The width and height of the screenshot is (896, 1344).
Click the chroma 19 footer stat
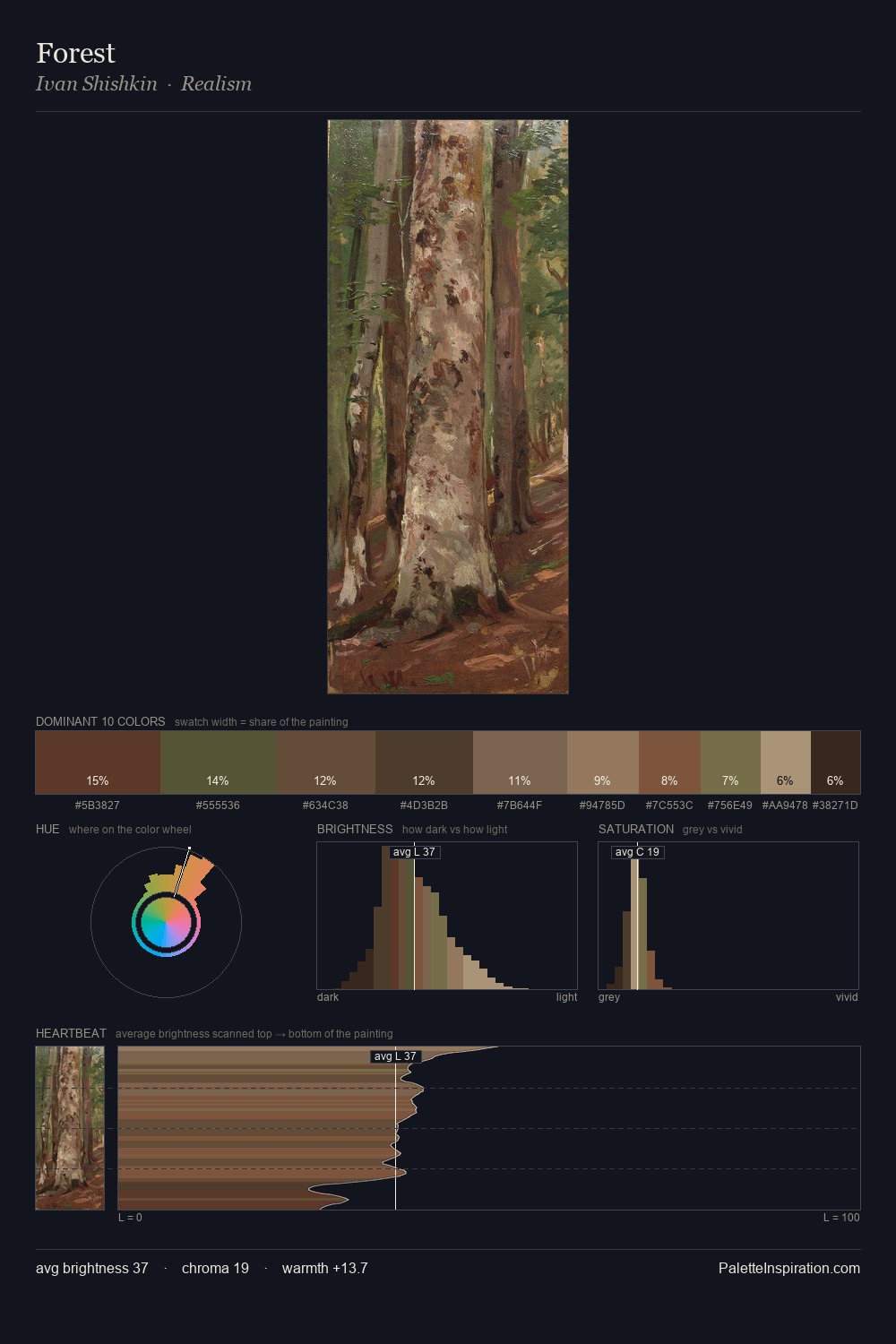tap(215, 1268)
